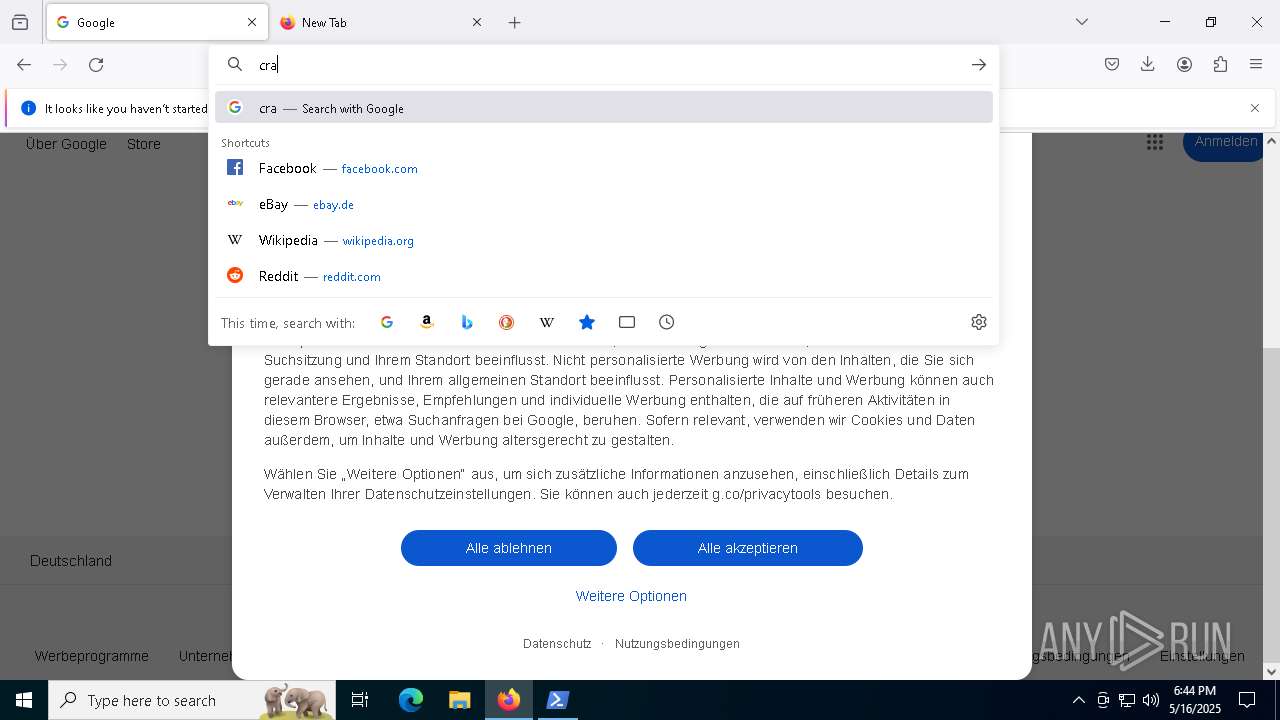
Task: Open the Downloads toolbar icon
Action: pos(1148,65)
